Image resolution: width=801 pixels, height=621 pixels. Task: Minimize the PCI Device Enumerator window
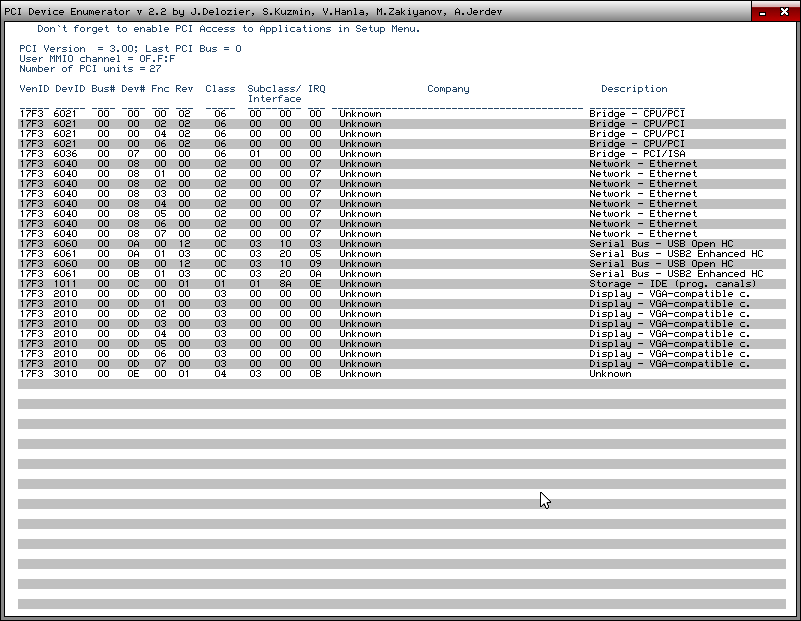762,12
